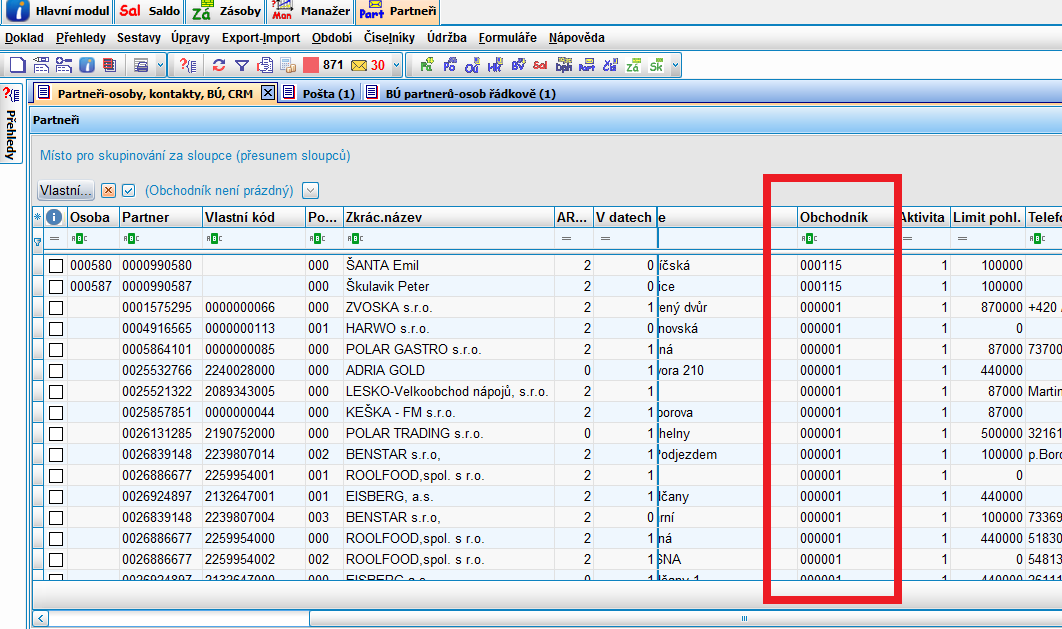
Task: Sort by the Obchodník column header
Action: [833, 217]
